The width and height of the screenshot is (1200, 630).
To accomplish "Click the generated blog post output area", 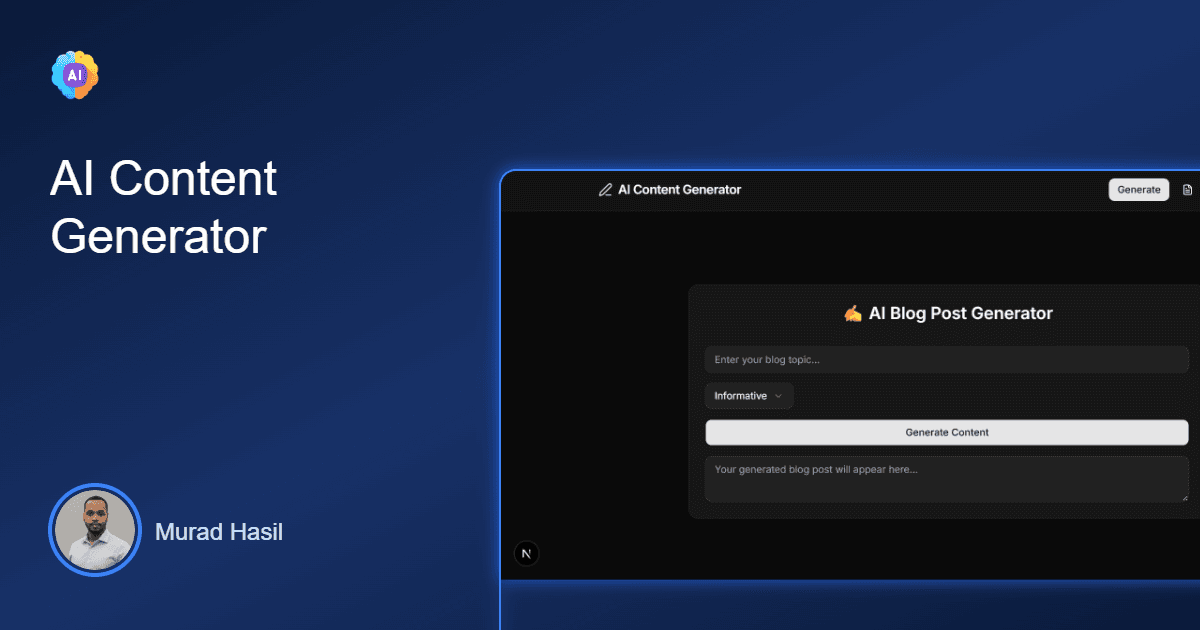I will 946,479.
